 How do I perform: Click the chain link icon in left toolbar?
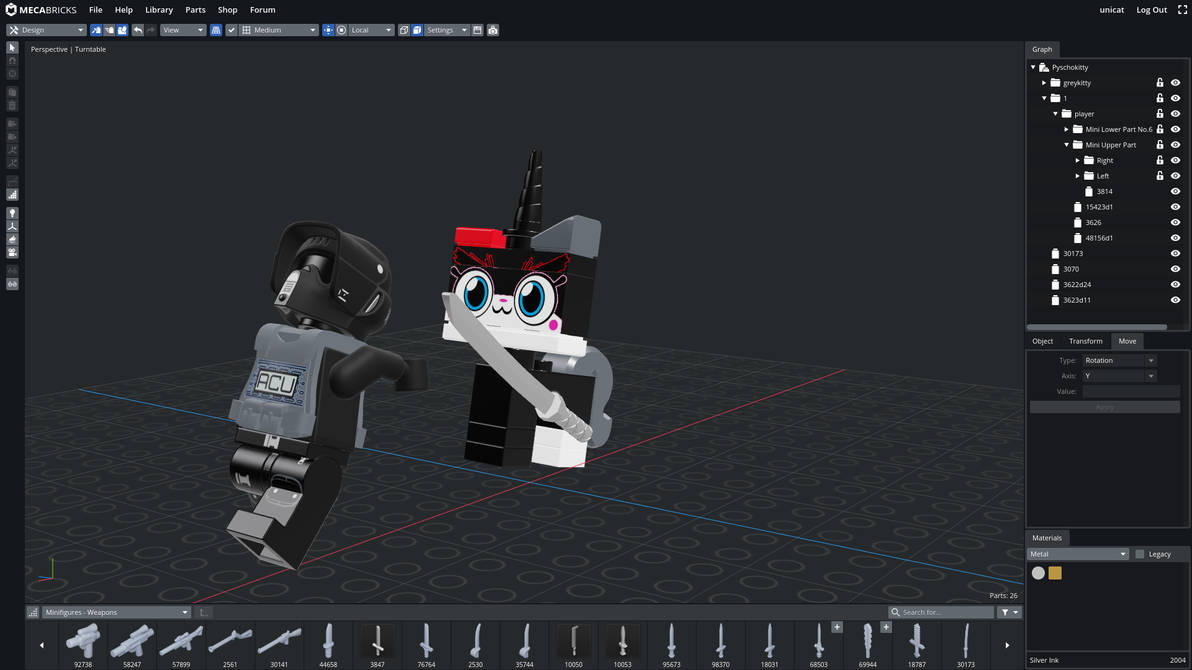[12, 284]
